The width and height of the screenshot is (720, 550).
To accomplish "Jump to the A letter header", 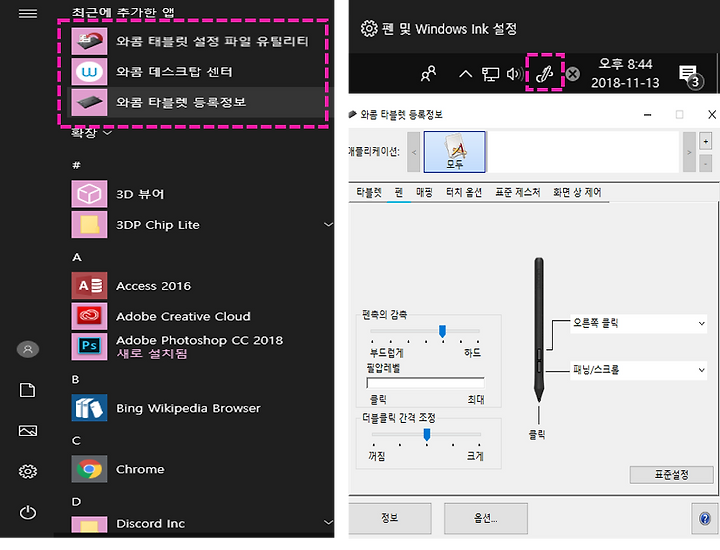I will 77,257.
